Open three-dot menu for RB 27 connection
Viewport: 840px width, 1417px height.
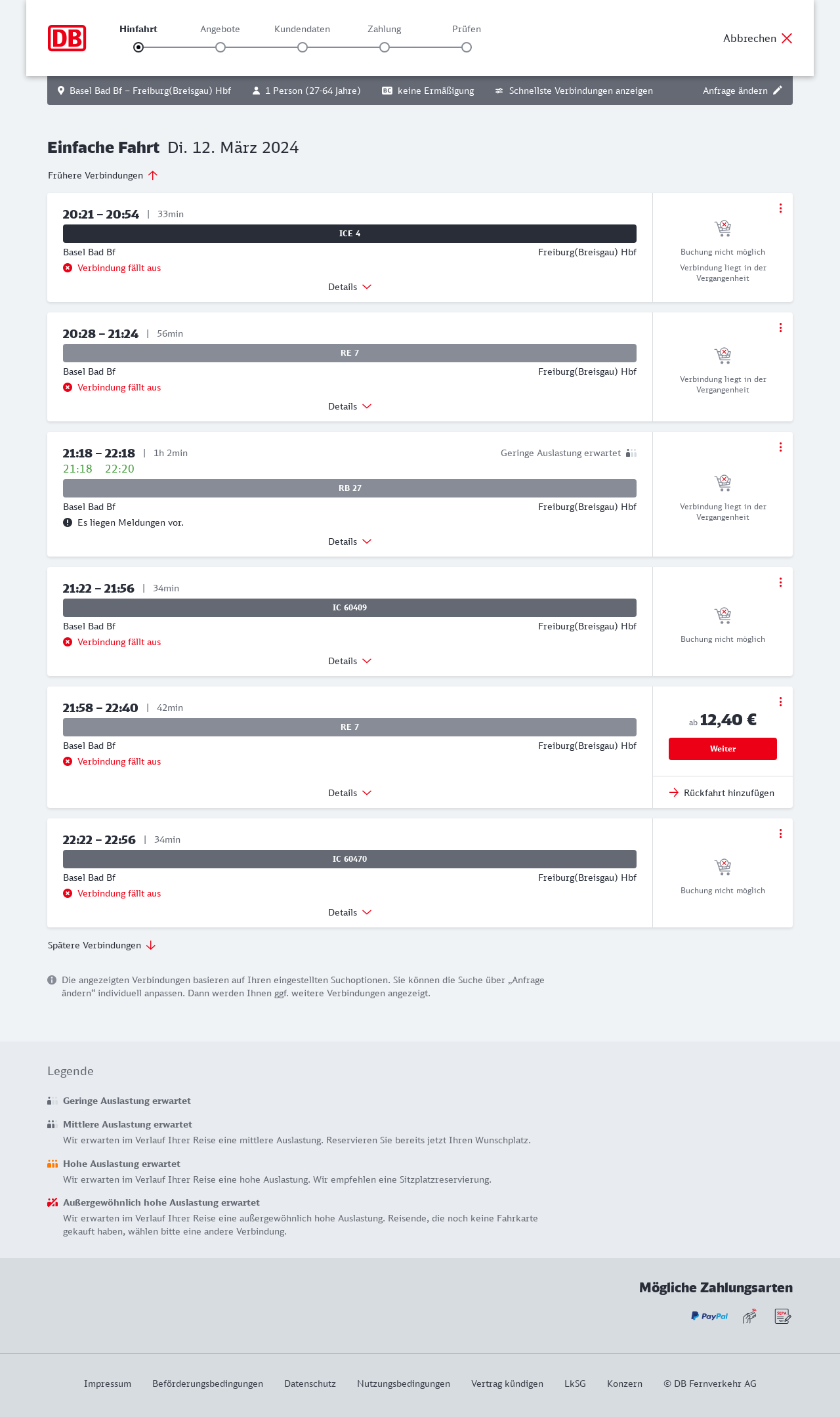pyautogui.click(x=780, y=447)
